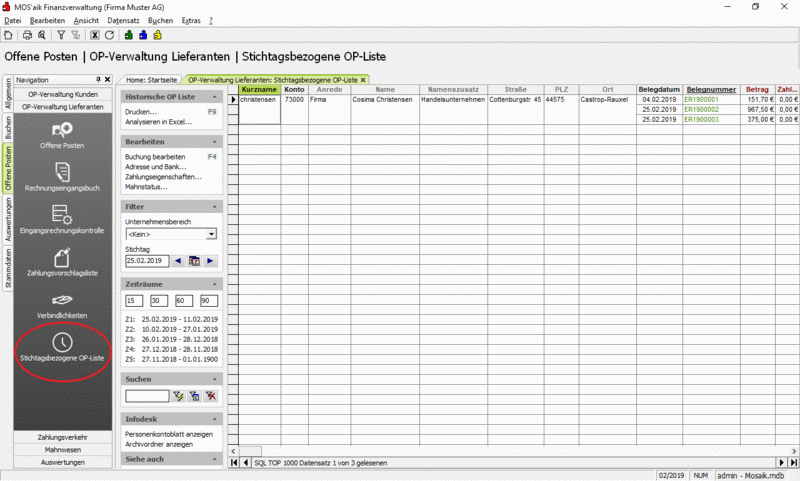Click the Suchen text field
This screenshot has height=481, width=800.
coord(147,396)
